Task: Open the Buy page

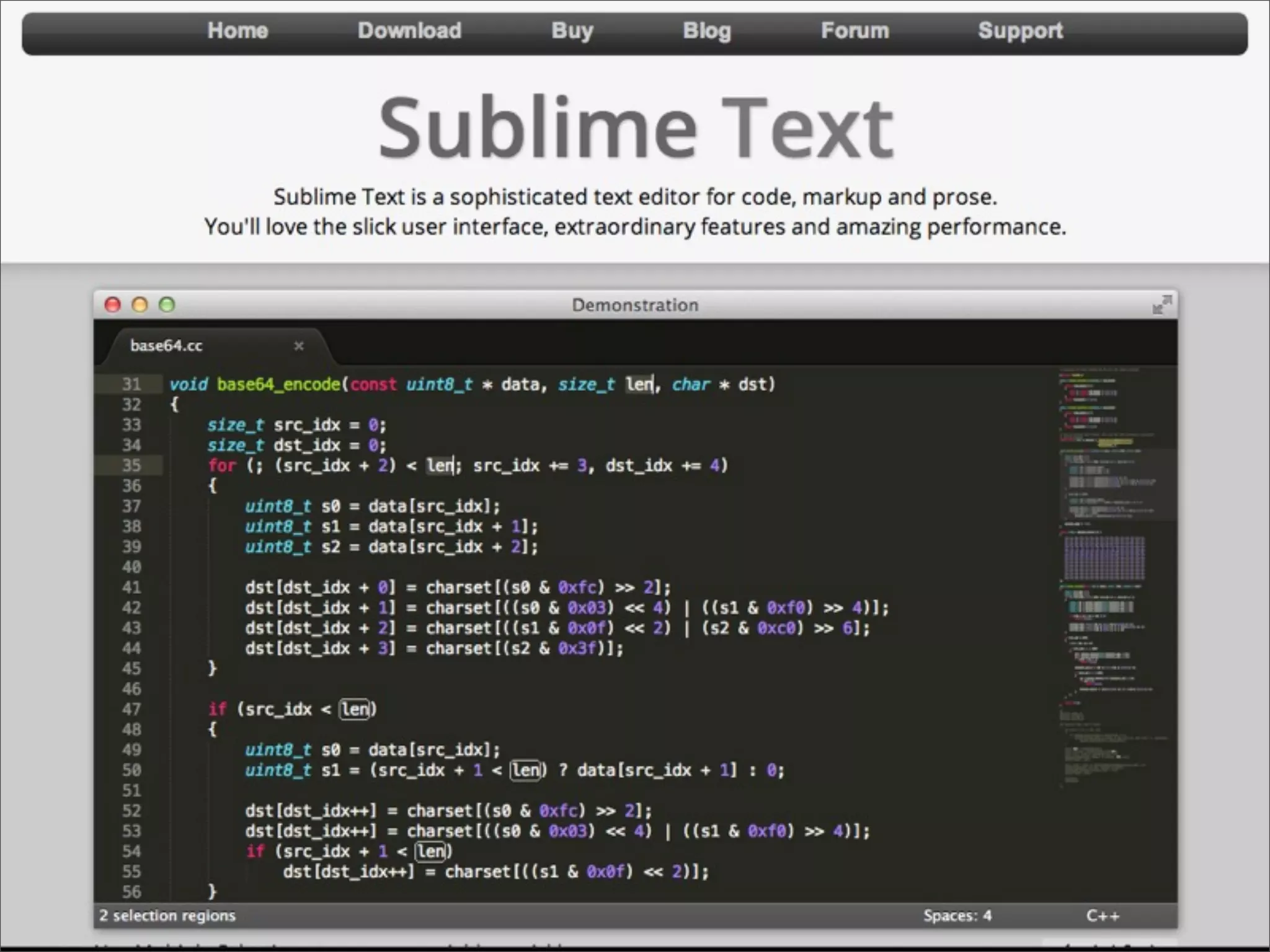Action: coord(572,31)
